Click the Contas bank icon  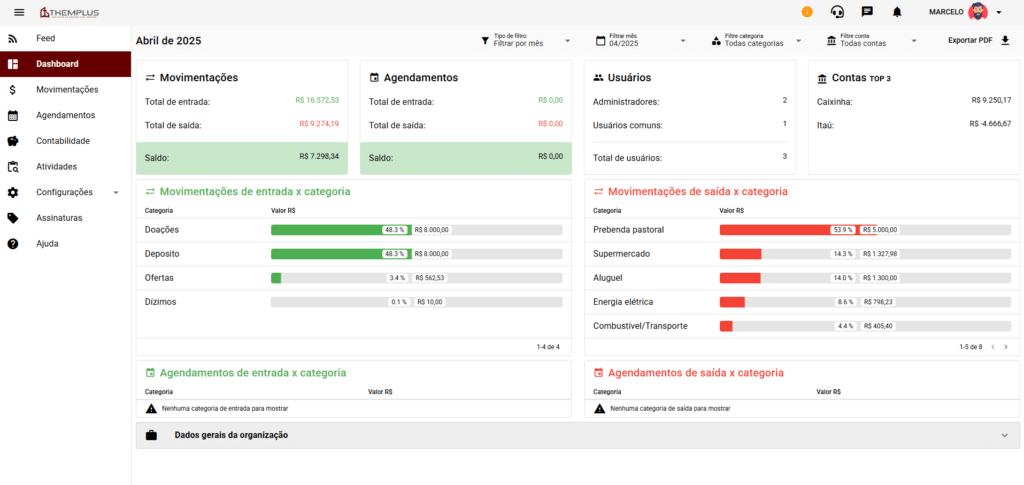[822, 78]
